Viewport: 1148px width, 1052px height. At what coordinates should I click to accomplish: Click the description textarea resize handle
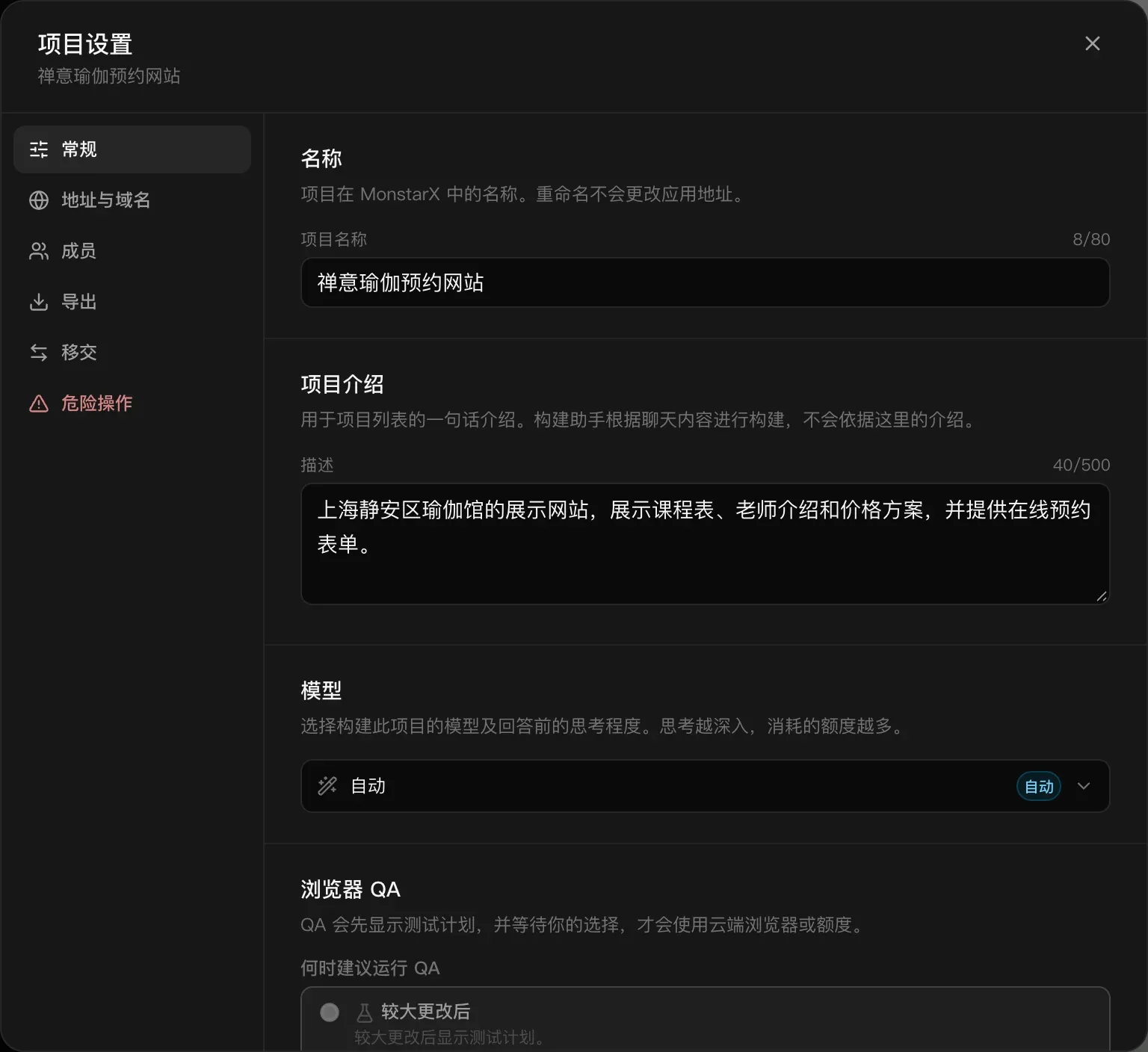click(x=1102, y=596)
